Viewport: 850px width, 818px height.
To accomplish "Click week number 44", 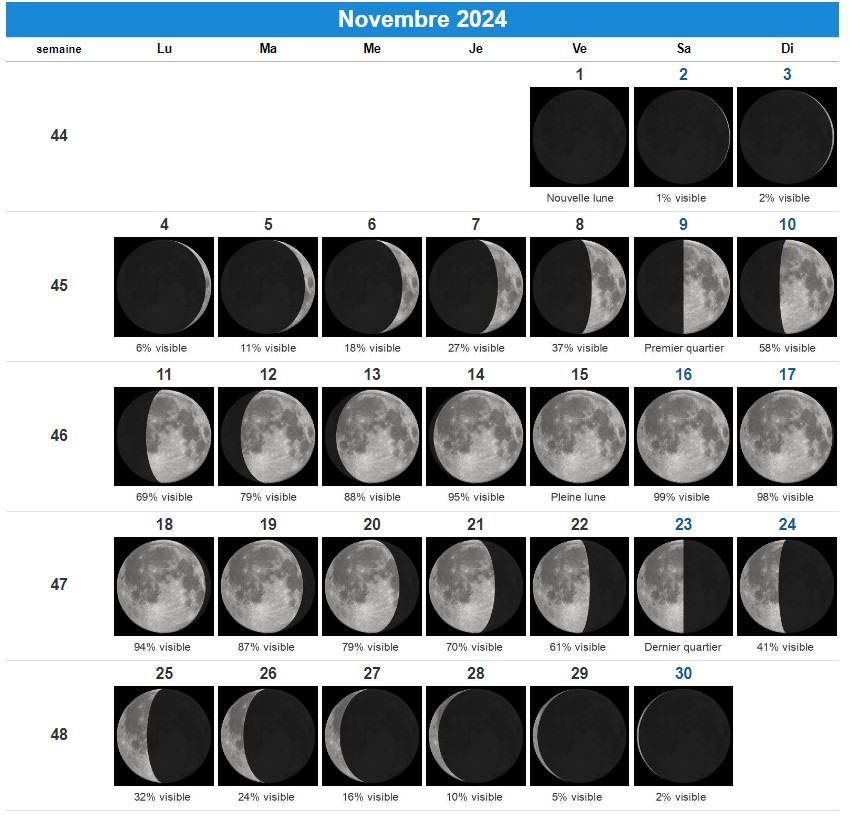I will click(x=59, y=136).
